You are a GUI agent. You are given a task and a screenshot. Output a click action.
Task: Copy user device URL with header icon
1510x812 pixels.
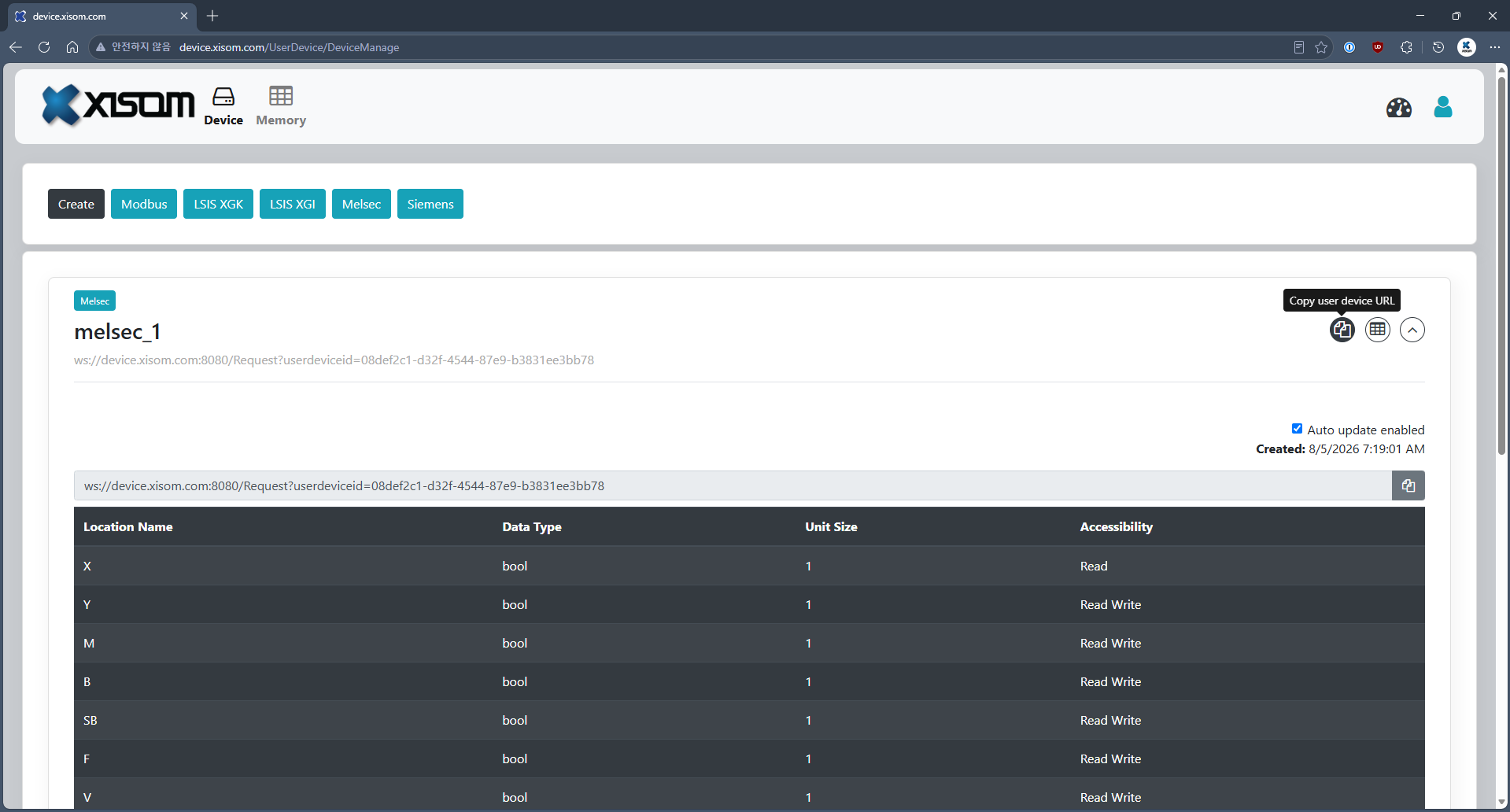pos(1342,330)
